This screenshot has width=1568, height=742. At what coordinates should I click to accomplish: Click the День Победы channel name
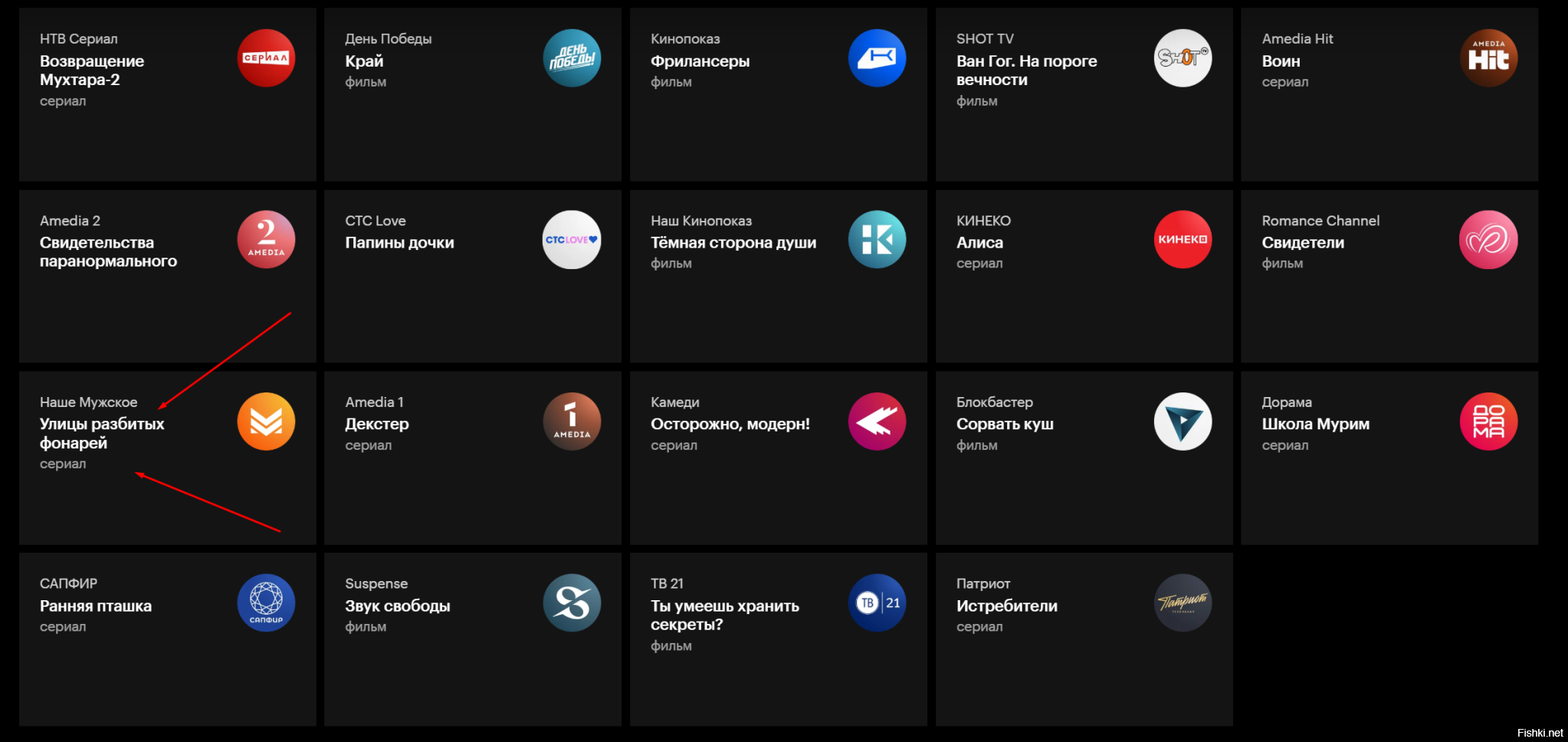click(388, 39)
